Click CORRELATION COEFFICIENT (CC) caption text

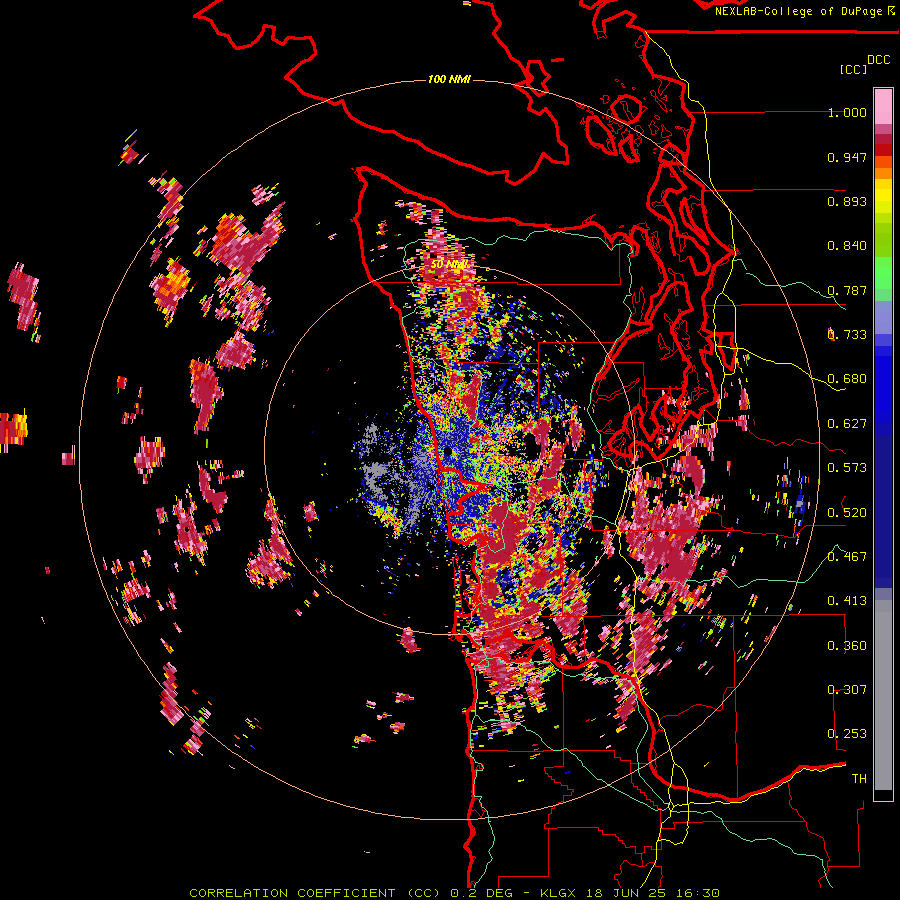(x=315, y=893)
